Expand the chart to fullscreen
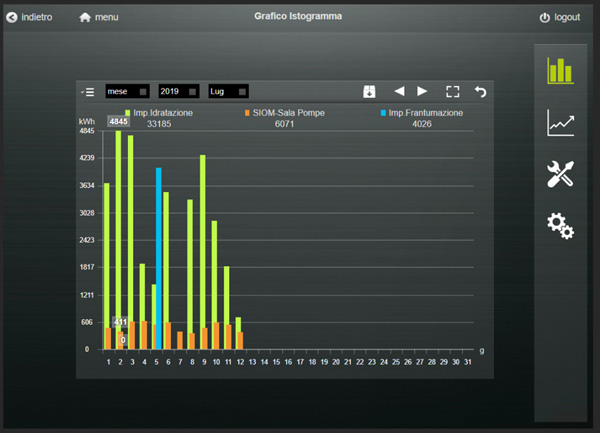600x433 pixels. 452,91
